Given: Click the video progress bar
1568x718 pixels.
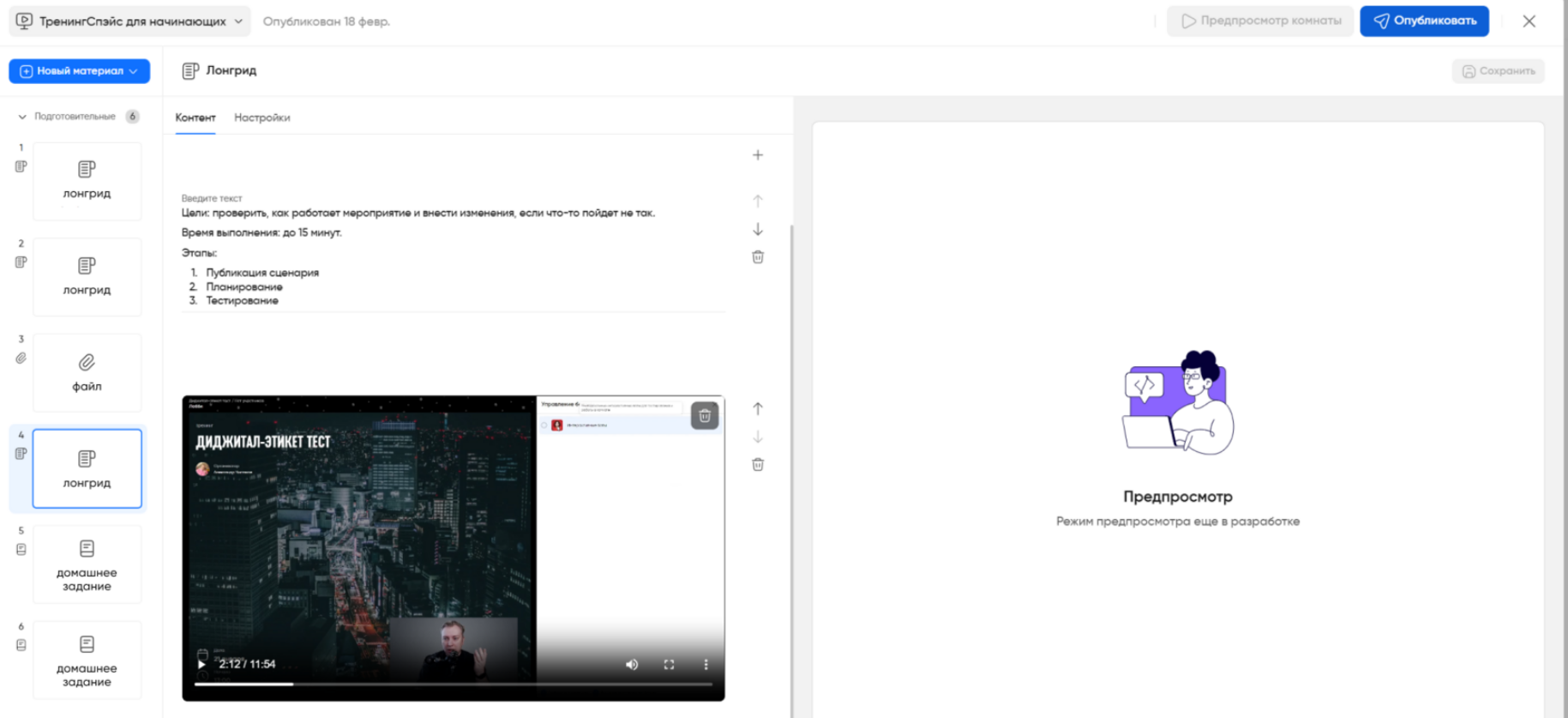Looking at the screenshot, I should [x=453, y=684].
